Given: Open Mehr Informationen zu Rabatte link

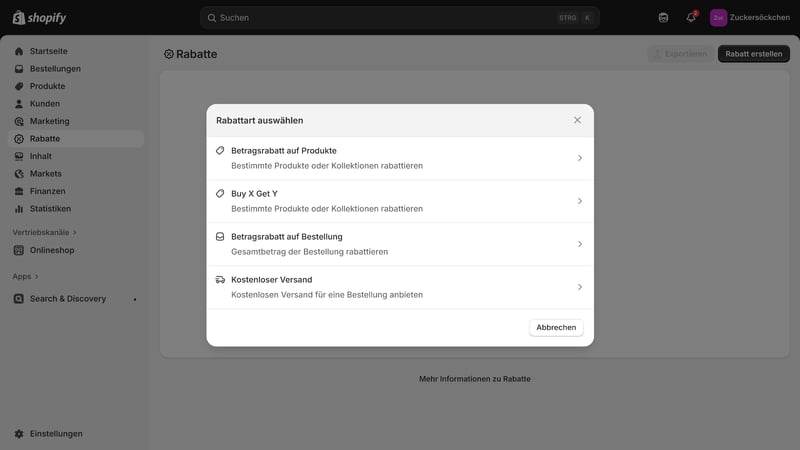Looking at the screenshot, I should (x=475, y=379).
